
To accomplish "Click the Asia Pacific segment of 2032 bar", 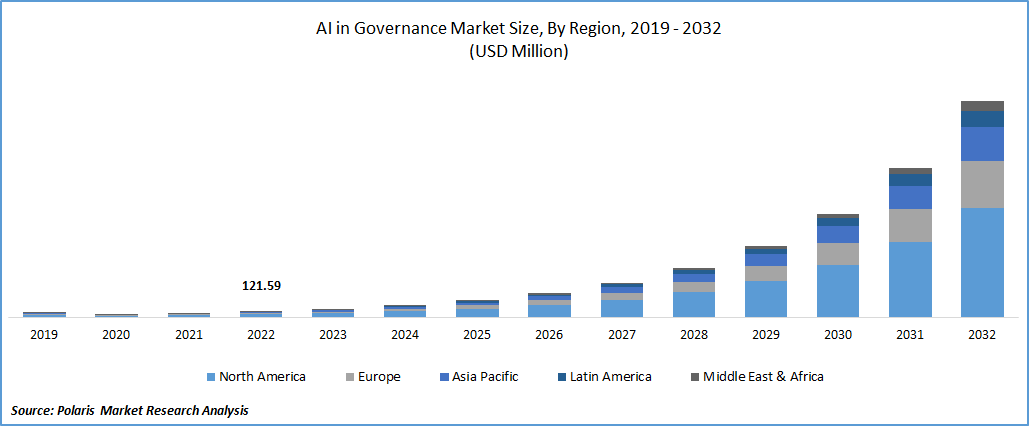I will pos(982,144).
